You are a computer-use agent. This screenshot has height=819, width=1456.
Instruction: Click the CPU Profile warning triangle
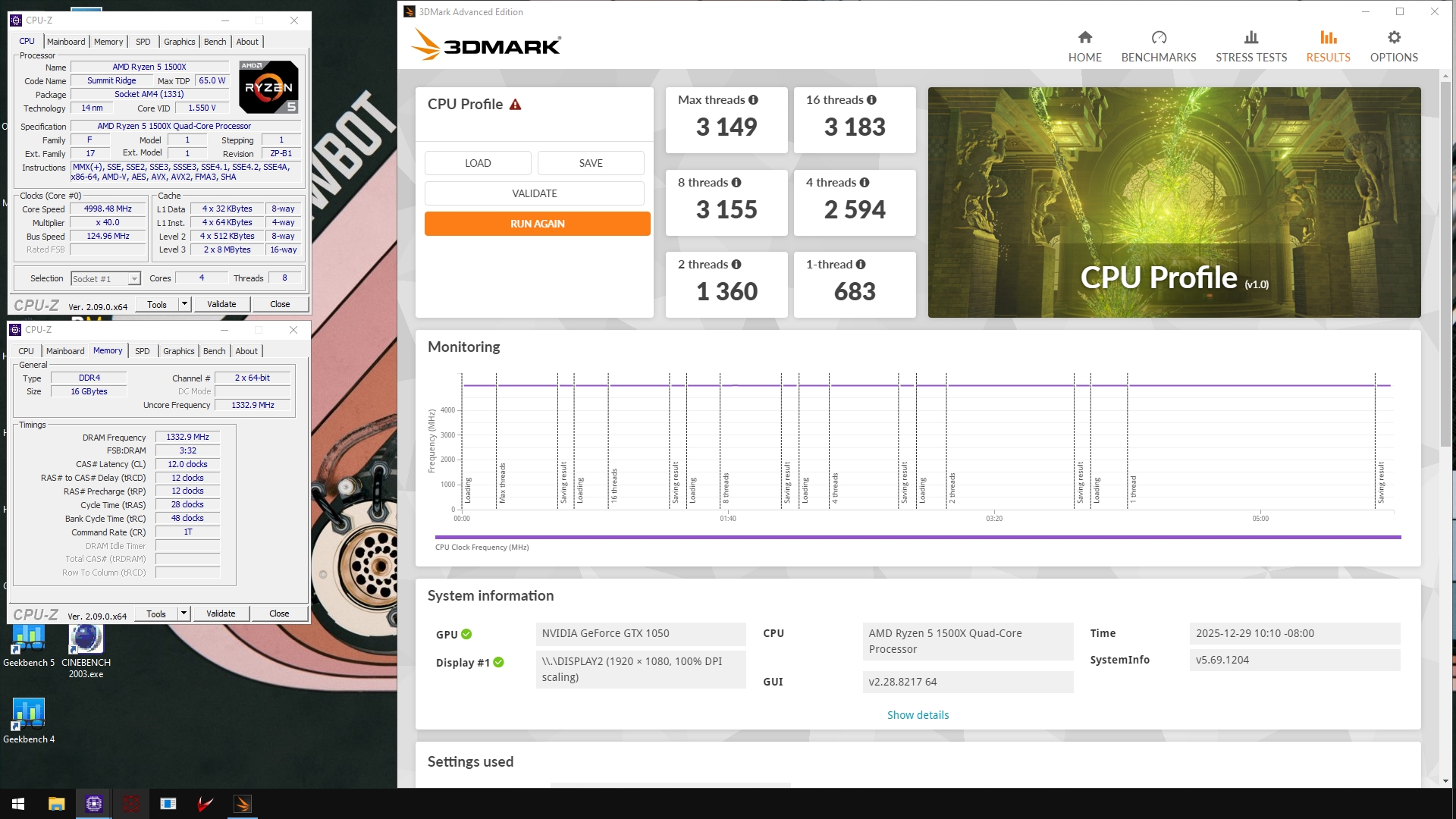tap(516, 105)
